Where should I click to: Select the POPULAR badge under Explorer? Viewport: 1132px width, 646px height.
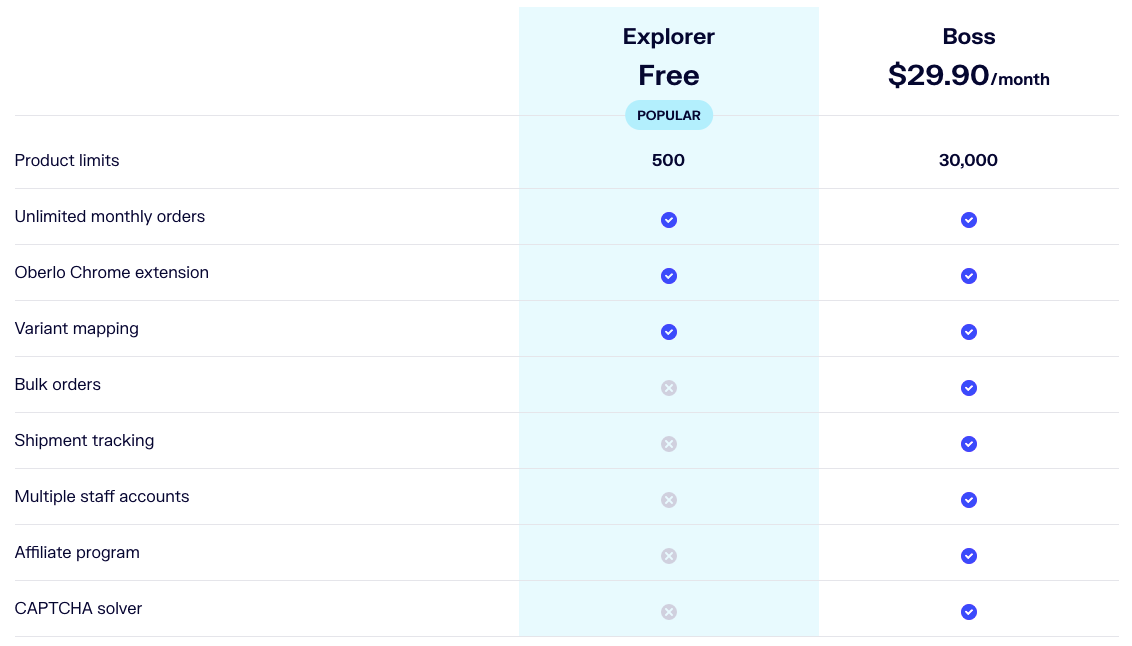pyautogui.click(x=669, y=115)
